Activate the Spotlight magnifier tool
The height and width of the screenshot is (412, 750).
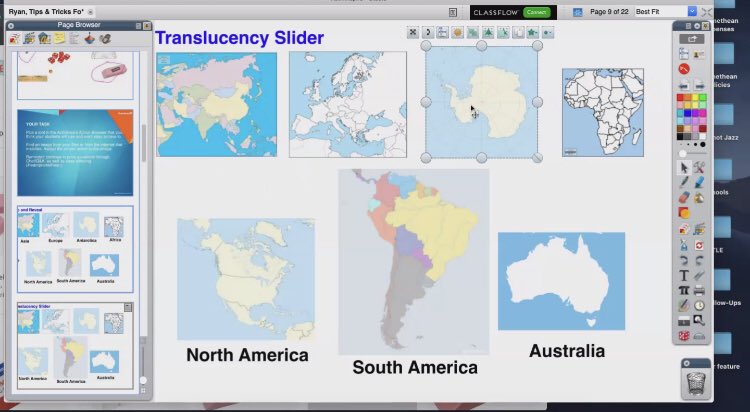(699, 321)
